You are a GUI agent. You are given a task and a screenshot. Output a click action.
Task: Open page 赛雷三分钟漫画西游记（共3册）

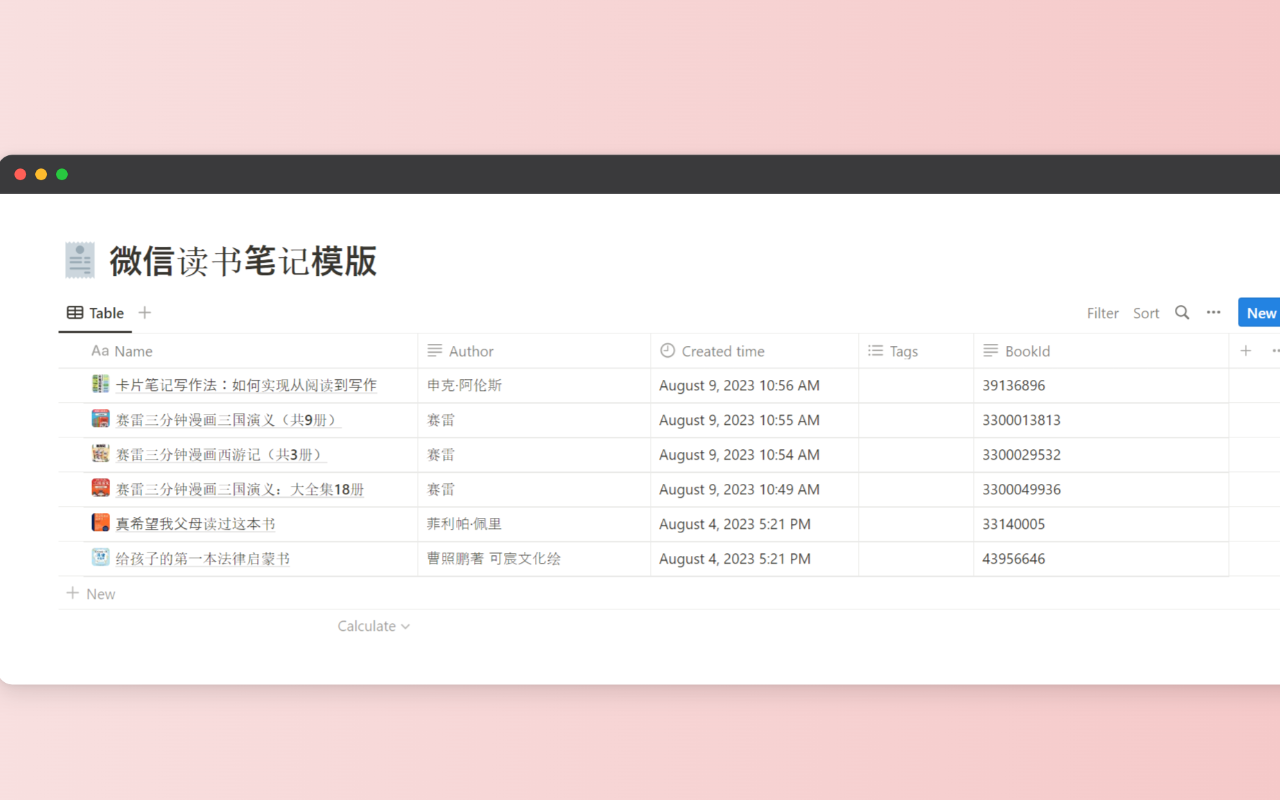point(221,454)
